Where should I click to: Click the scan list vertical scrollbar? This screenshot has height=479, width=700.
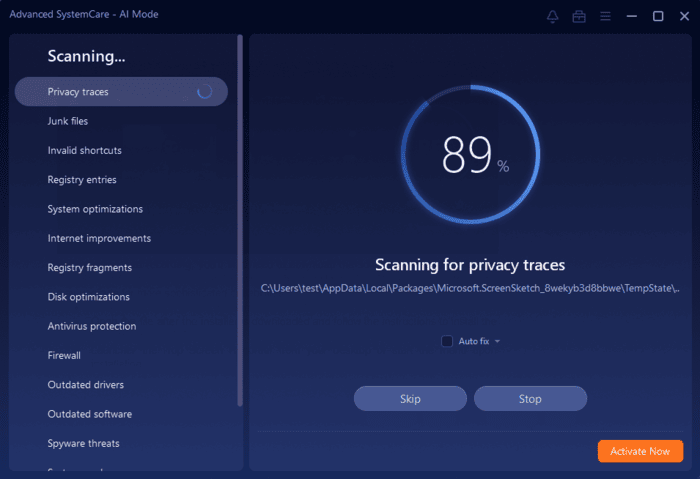(240, 220)
